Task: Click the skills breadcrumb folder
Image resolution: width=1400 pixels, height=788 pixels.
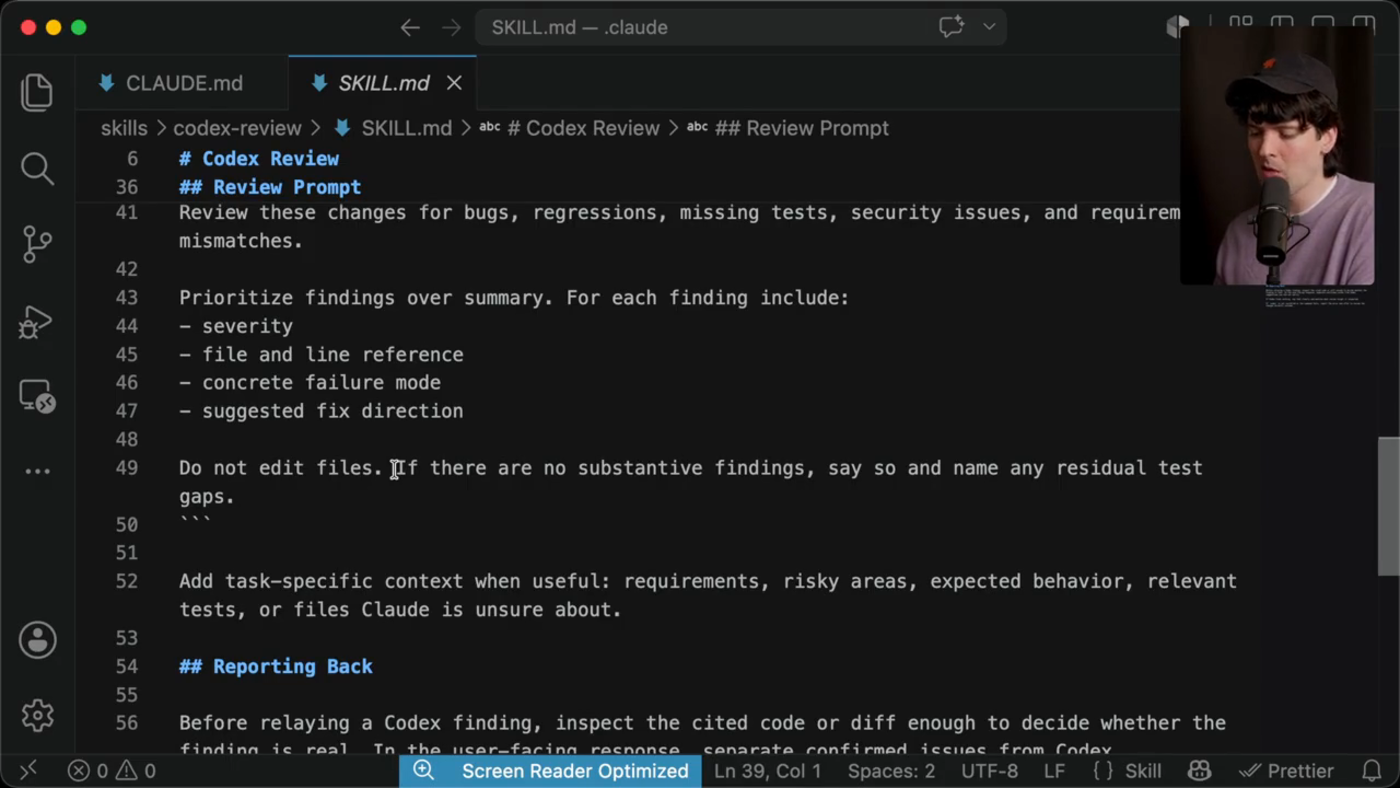Action: [124, 128]
